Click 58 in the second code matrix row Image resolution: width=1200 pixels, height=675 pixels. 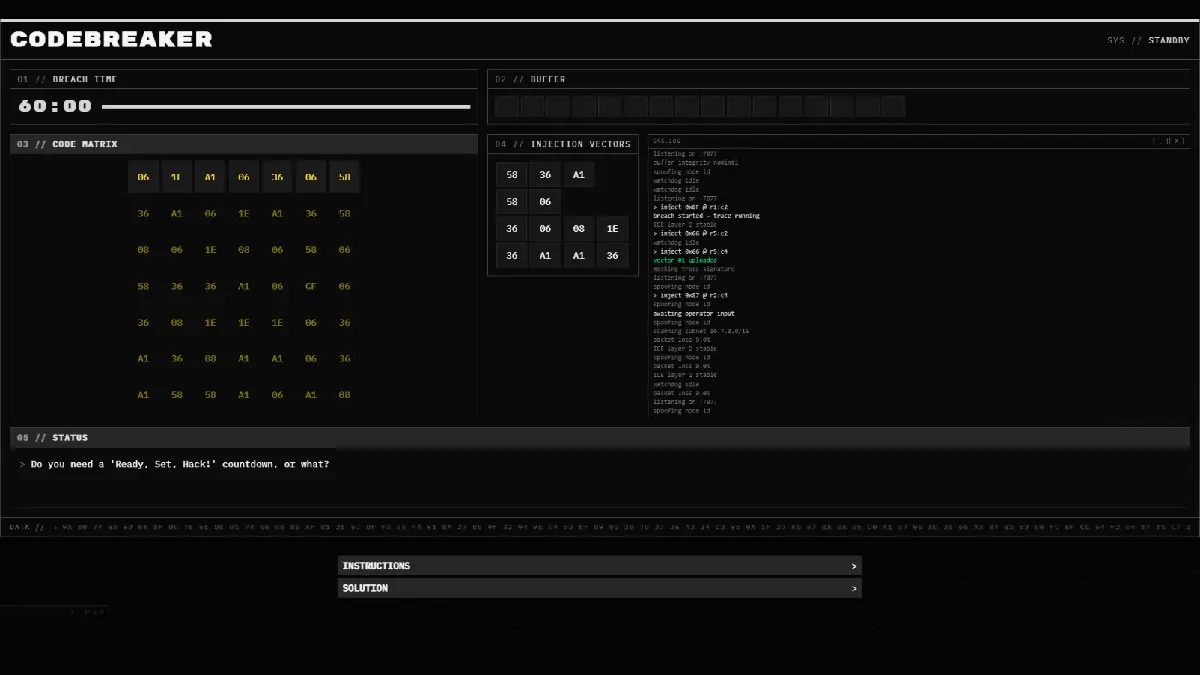(344, 213)
